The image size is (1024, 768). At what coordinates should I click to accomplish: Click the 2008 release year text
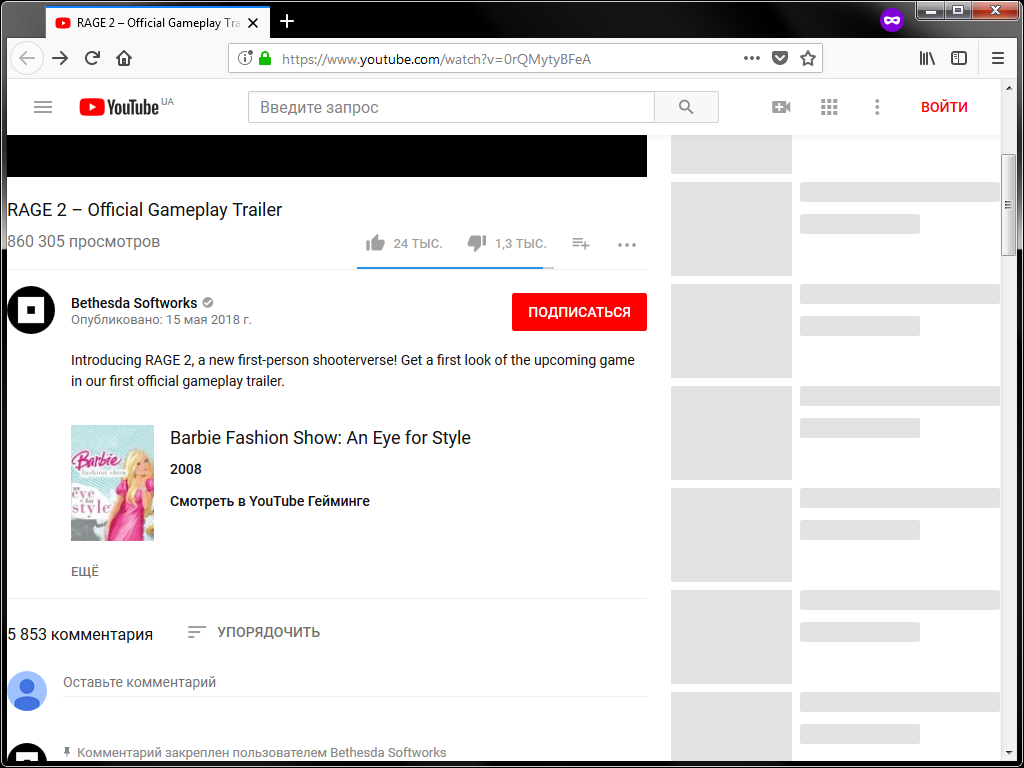pos(185,469)
